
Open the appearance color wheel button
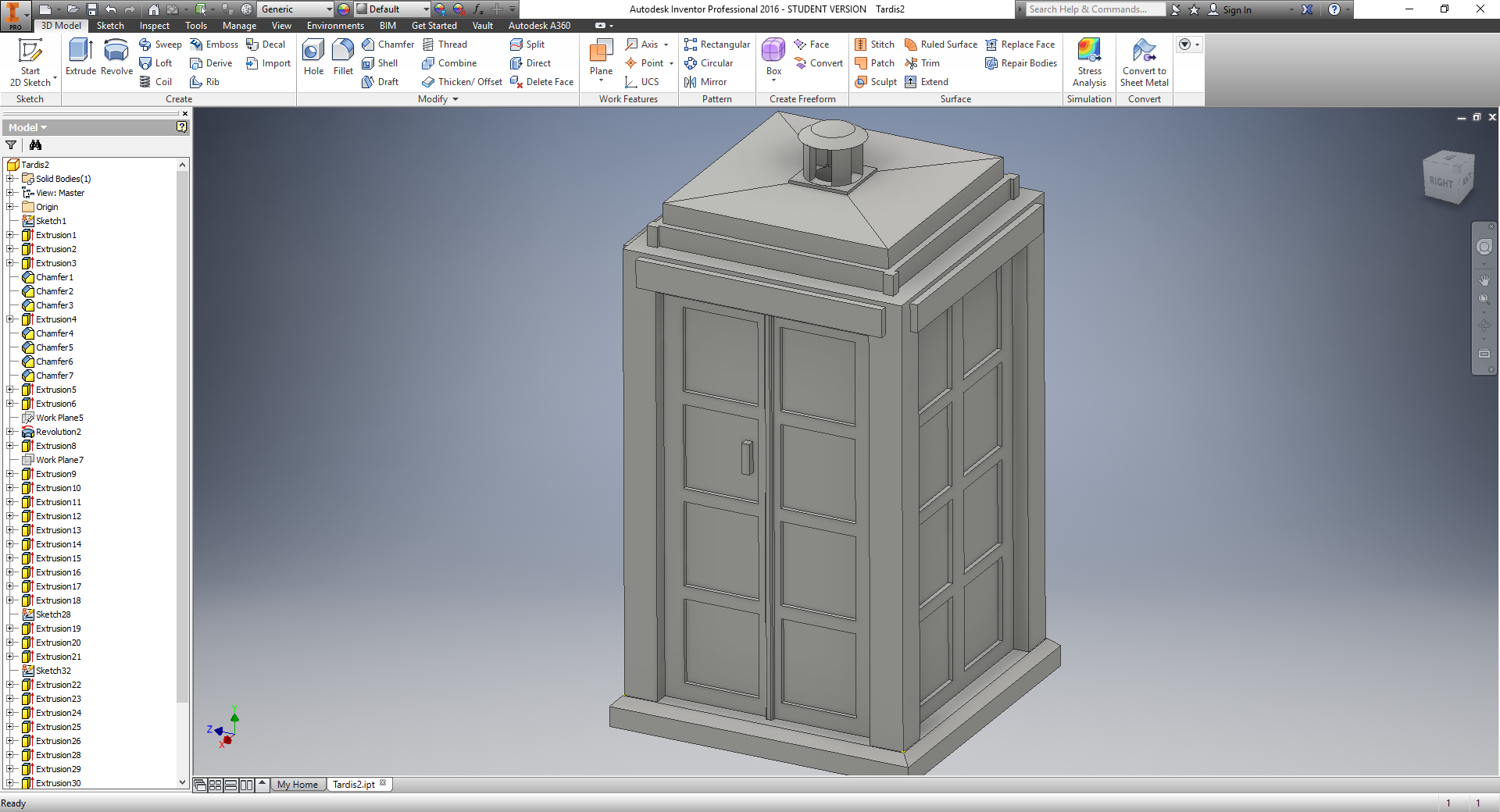[x=344, y=9]
